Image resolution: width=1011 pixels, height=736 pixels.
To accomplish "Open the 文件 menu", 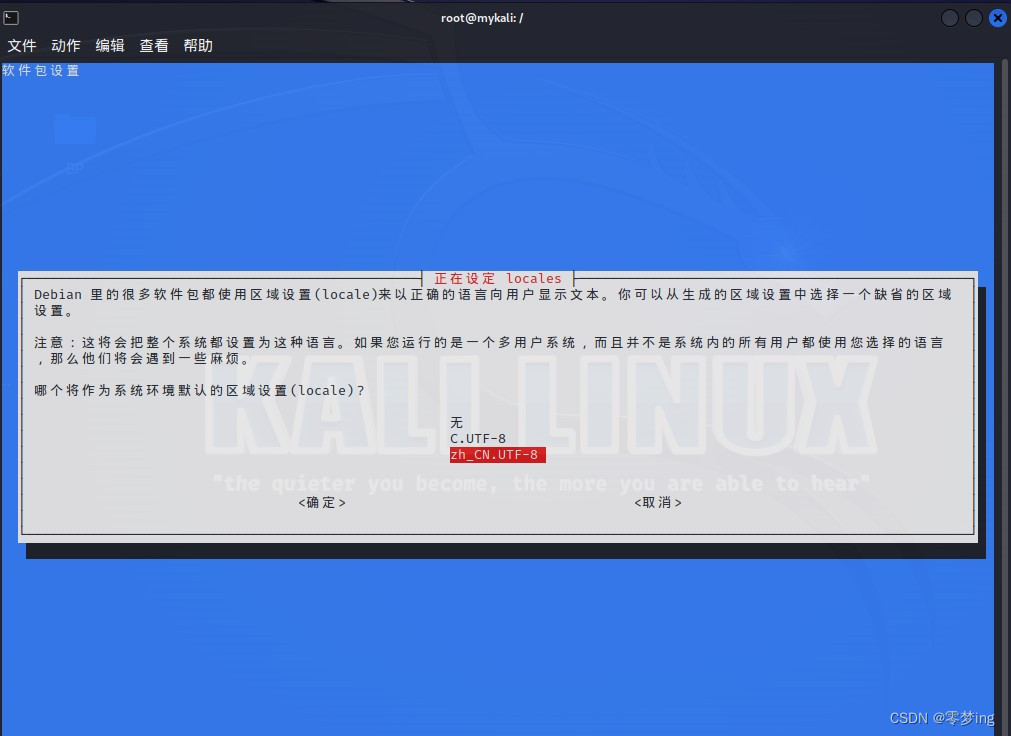I will coord(21,46).
